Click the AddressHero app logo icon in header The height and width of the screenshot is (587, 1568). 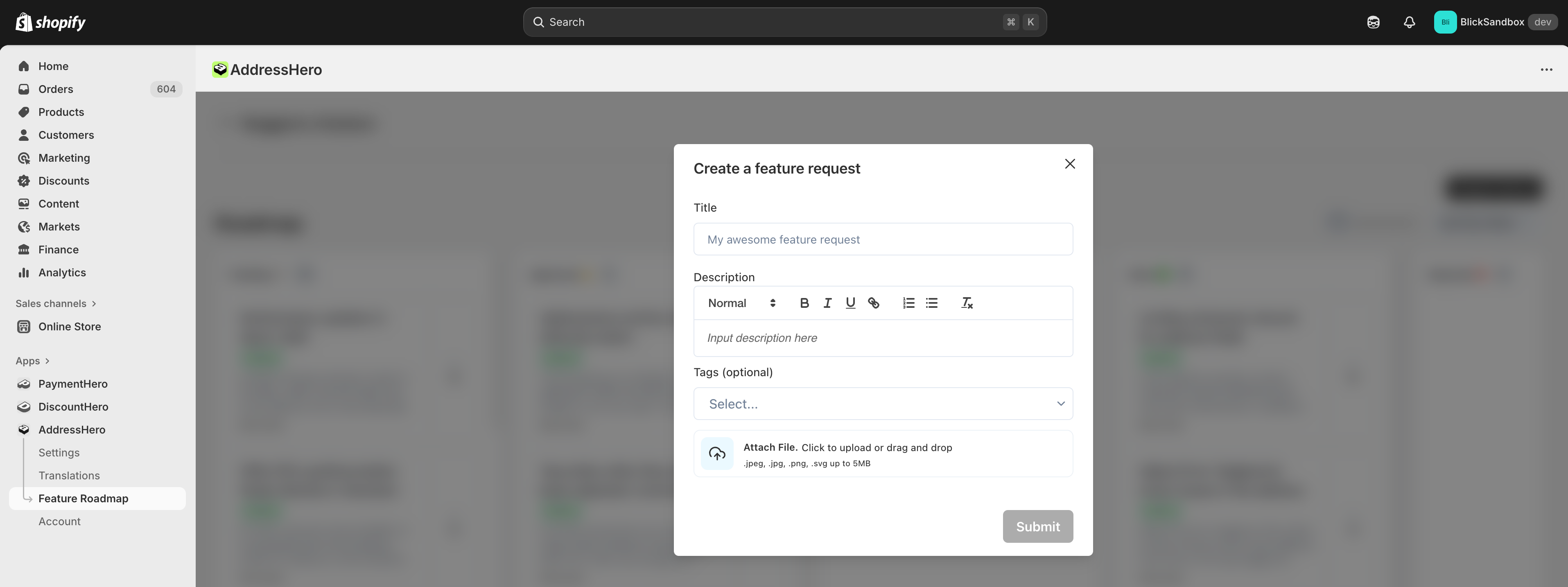point(220,70)
